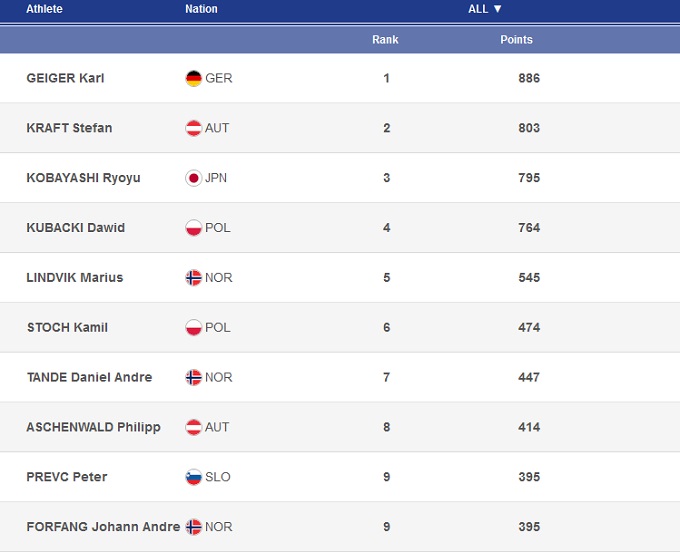
Task: Click the Norwegian flag beside TANDE Daniel Andre
Action: tap(194, 378)
